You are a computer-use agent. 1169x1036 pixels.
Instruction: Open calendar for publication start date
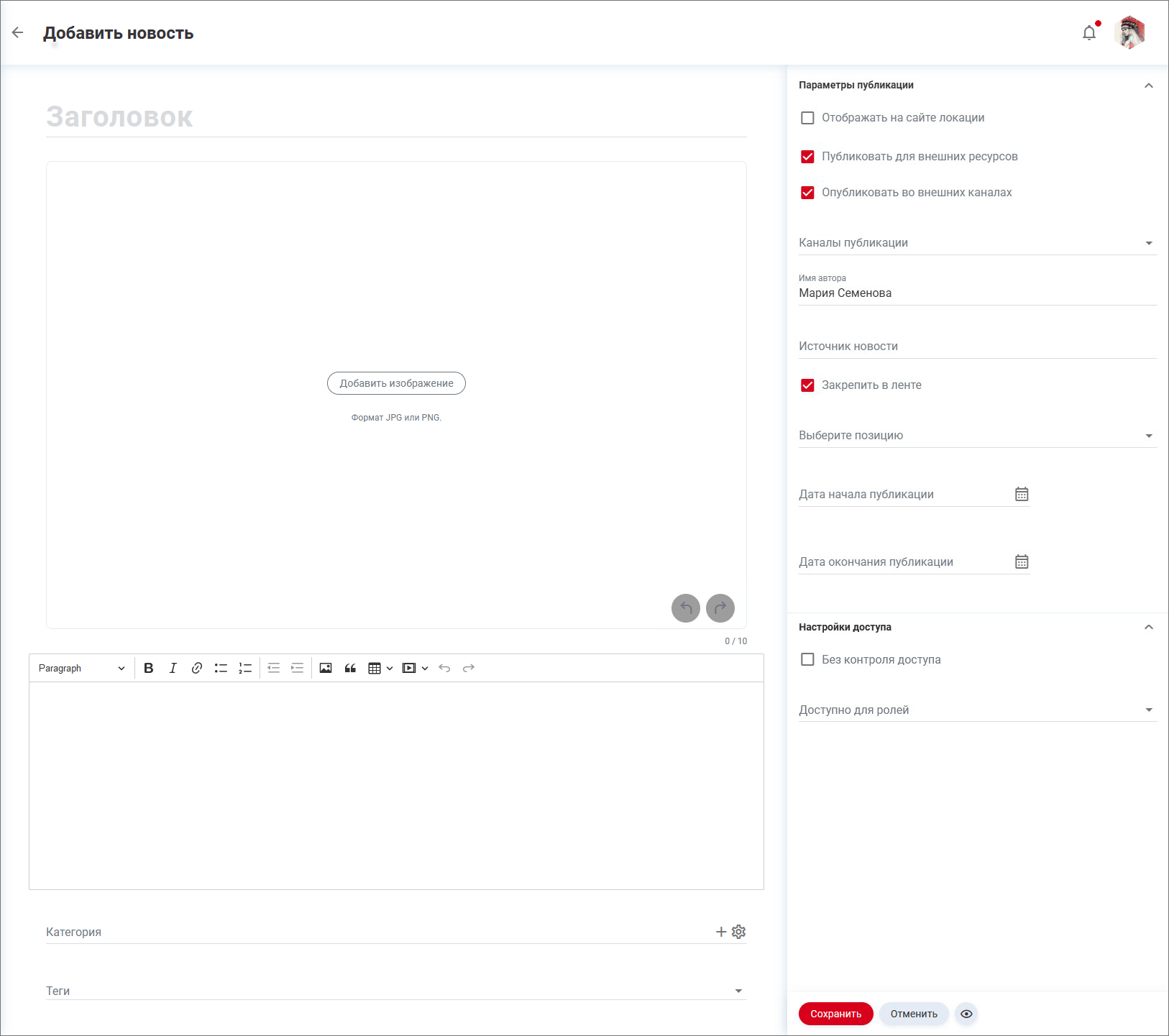click(x=1022, y=494)
